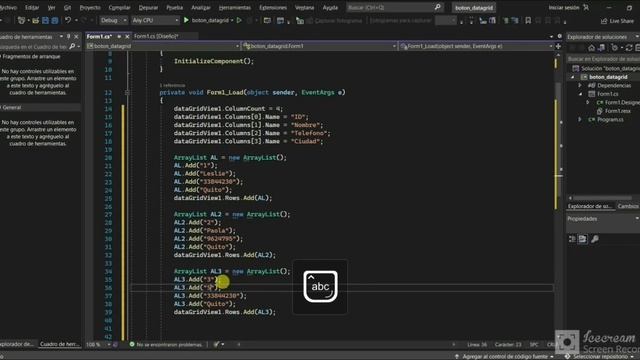Click the Live Share icon
640x360 pixels.
604,21
